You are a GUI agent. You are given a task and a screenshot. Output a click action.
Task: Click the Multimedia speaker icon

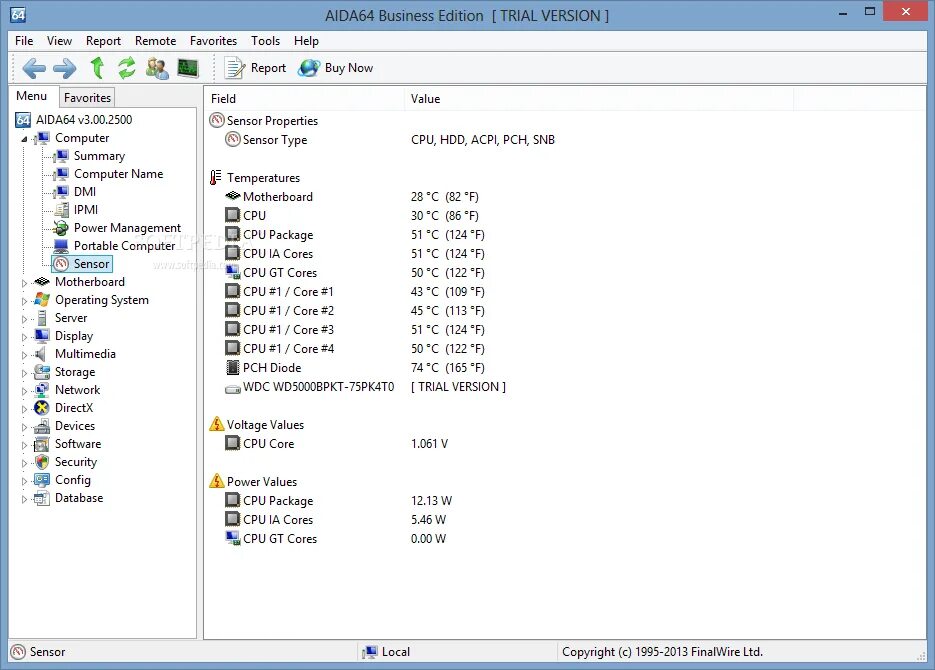coord(41,354)
